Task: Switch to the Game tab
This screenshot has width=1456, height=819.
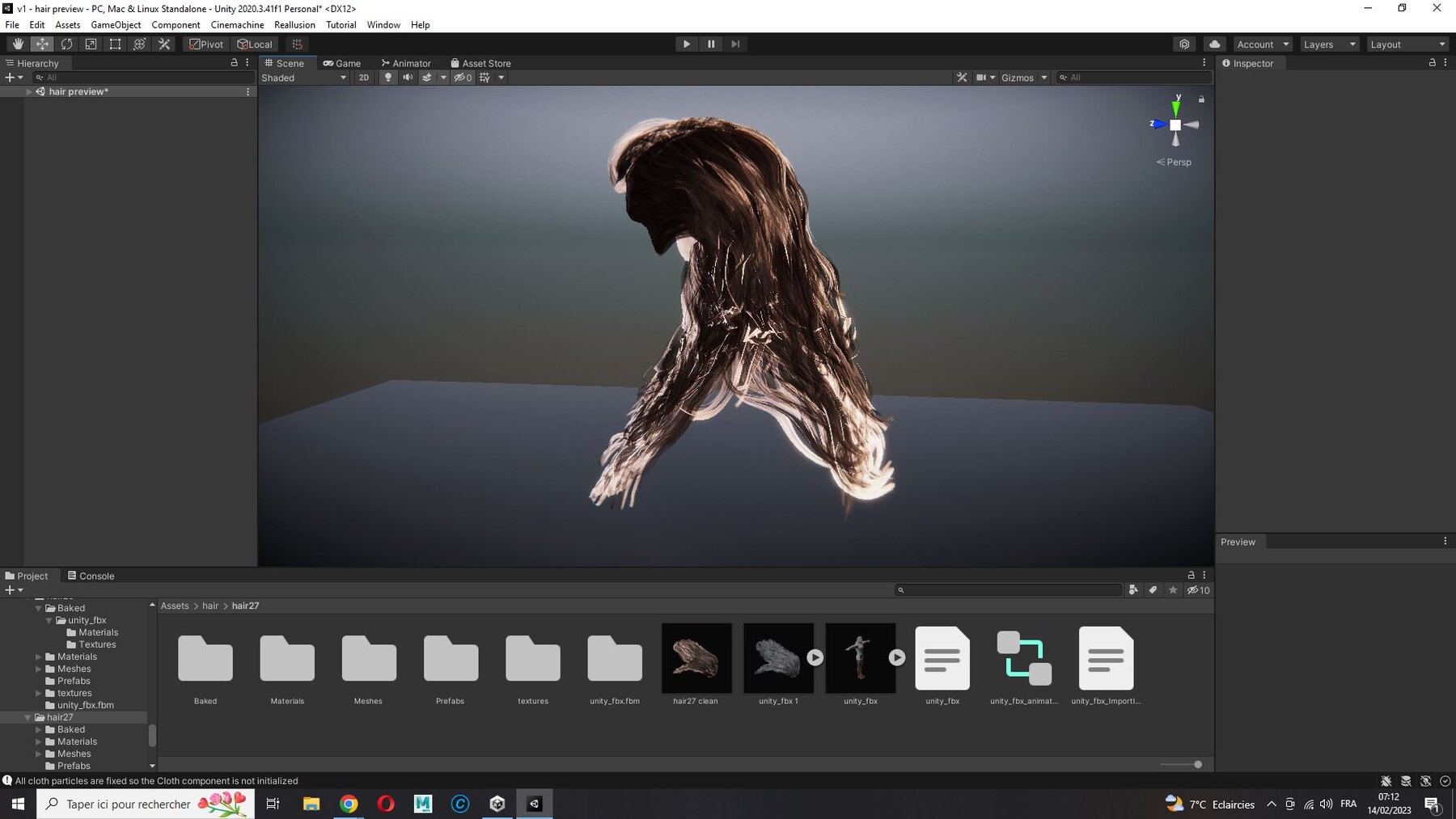Action: (x=342, y=63)
